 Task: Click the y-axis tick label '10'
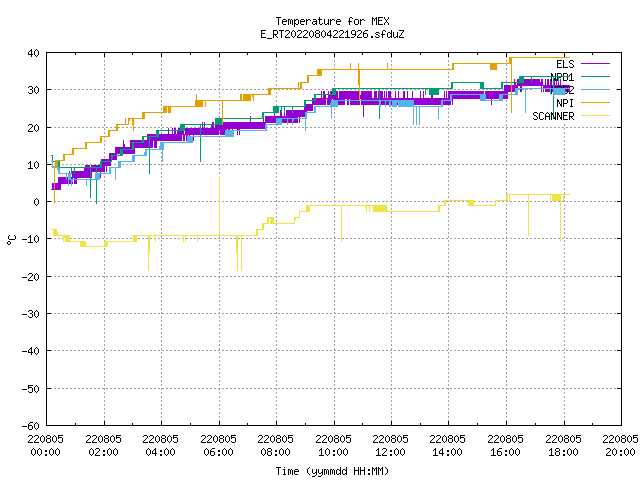33,165
